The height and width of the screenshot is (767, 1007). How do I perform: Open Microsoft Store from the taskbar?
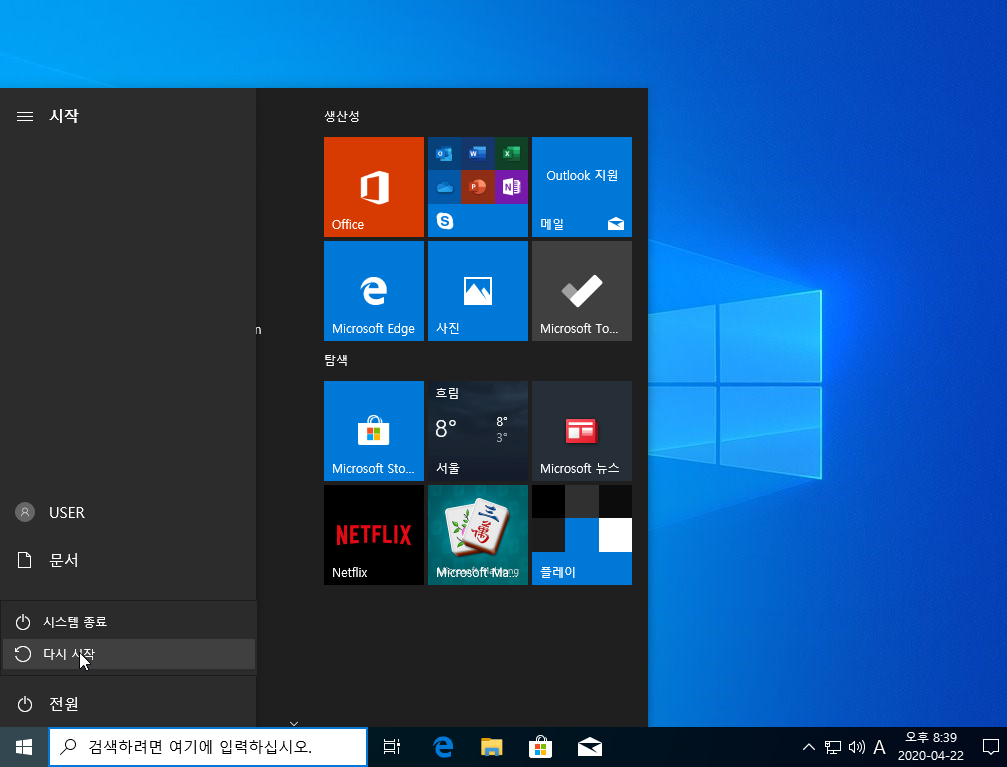pyautogui.click(x=540, y=747)
